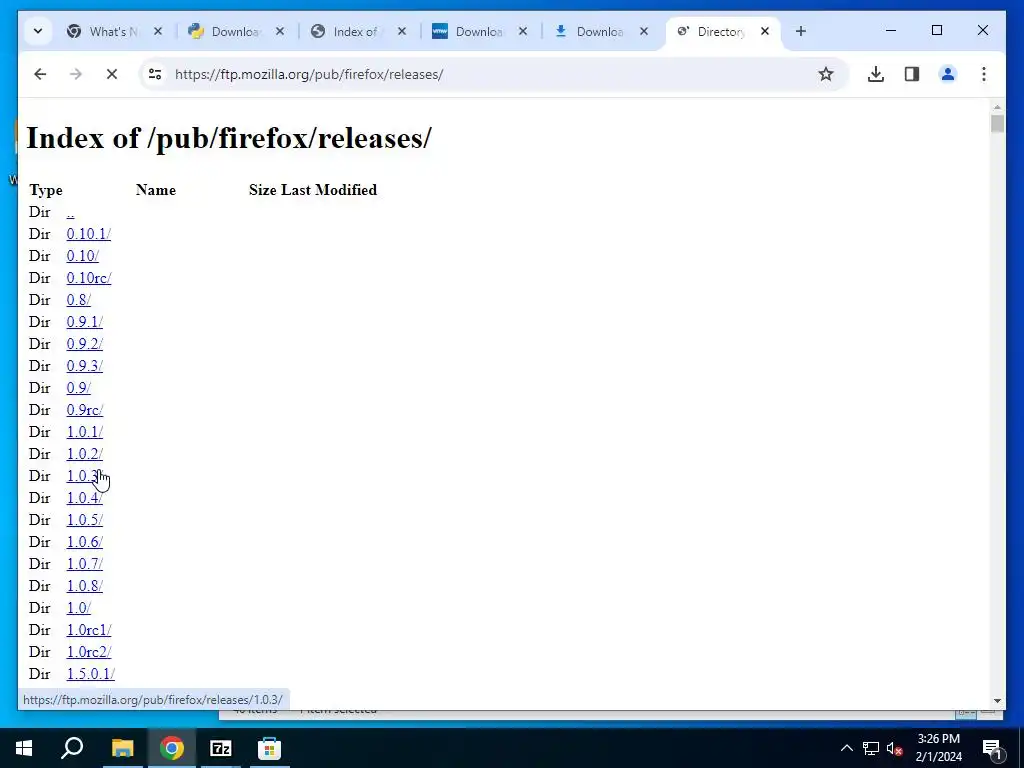Viewport: 1024px width, 768px height.
Task: Switch to the Index of tab
Action: point(357,31)
